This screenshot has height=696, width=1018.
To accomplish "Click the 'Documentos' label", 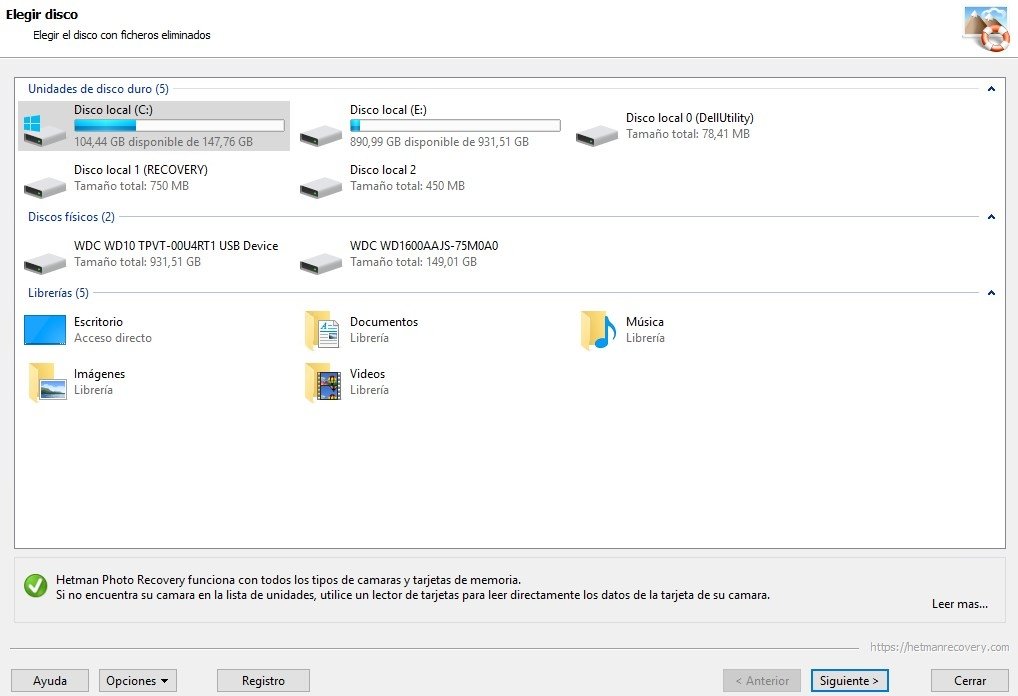I will (x=384, y=321).
